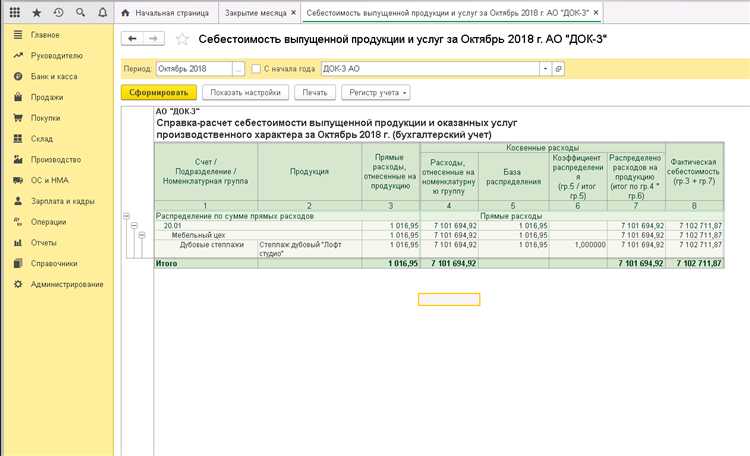Collapse the Распределение по сумме group
The image size is (750, 456).
point(126,216)
